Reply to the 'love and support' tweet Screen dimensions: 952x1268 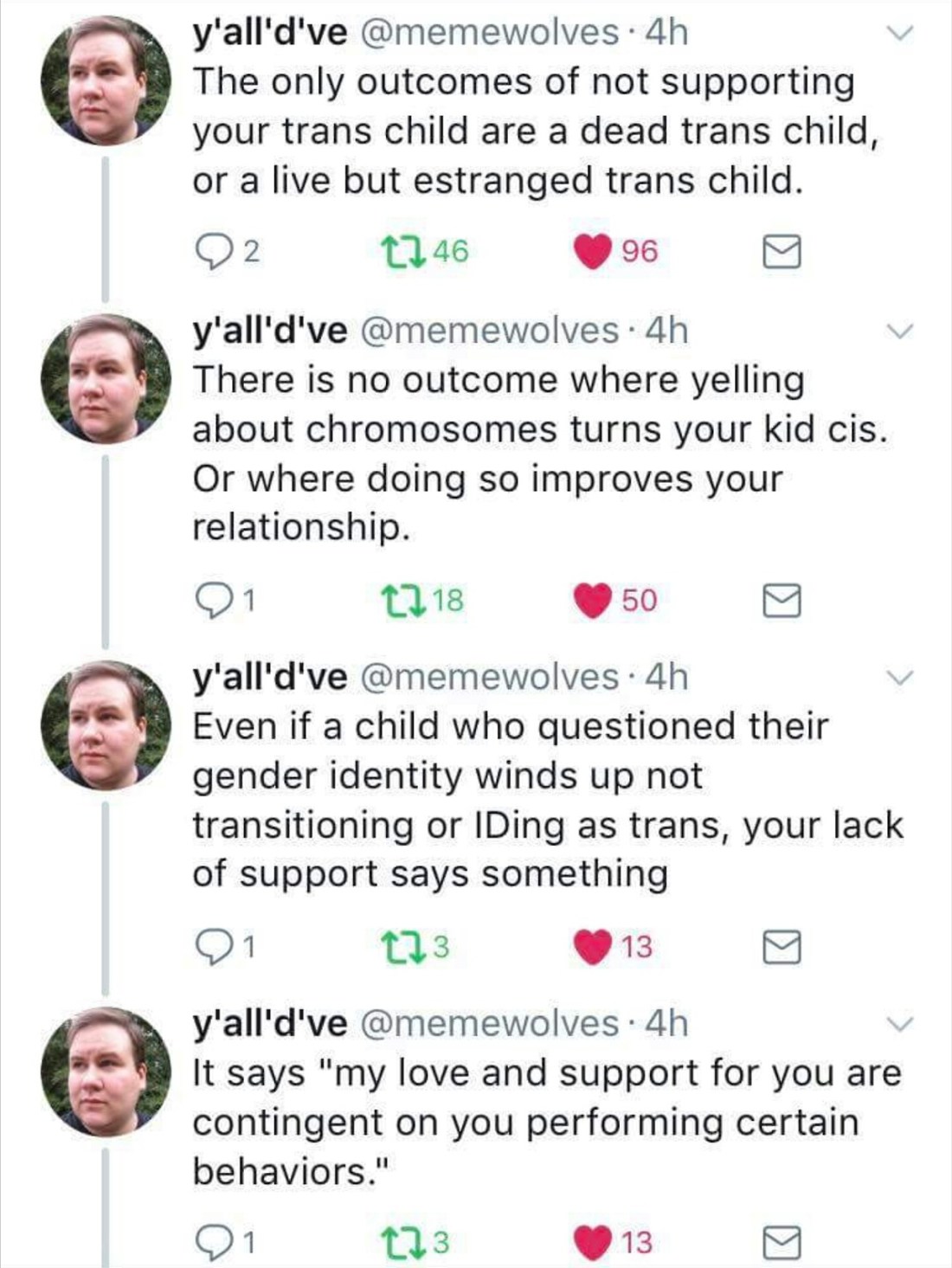211,1243
